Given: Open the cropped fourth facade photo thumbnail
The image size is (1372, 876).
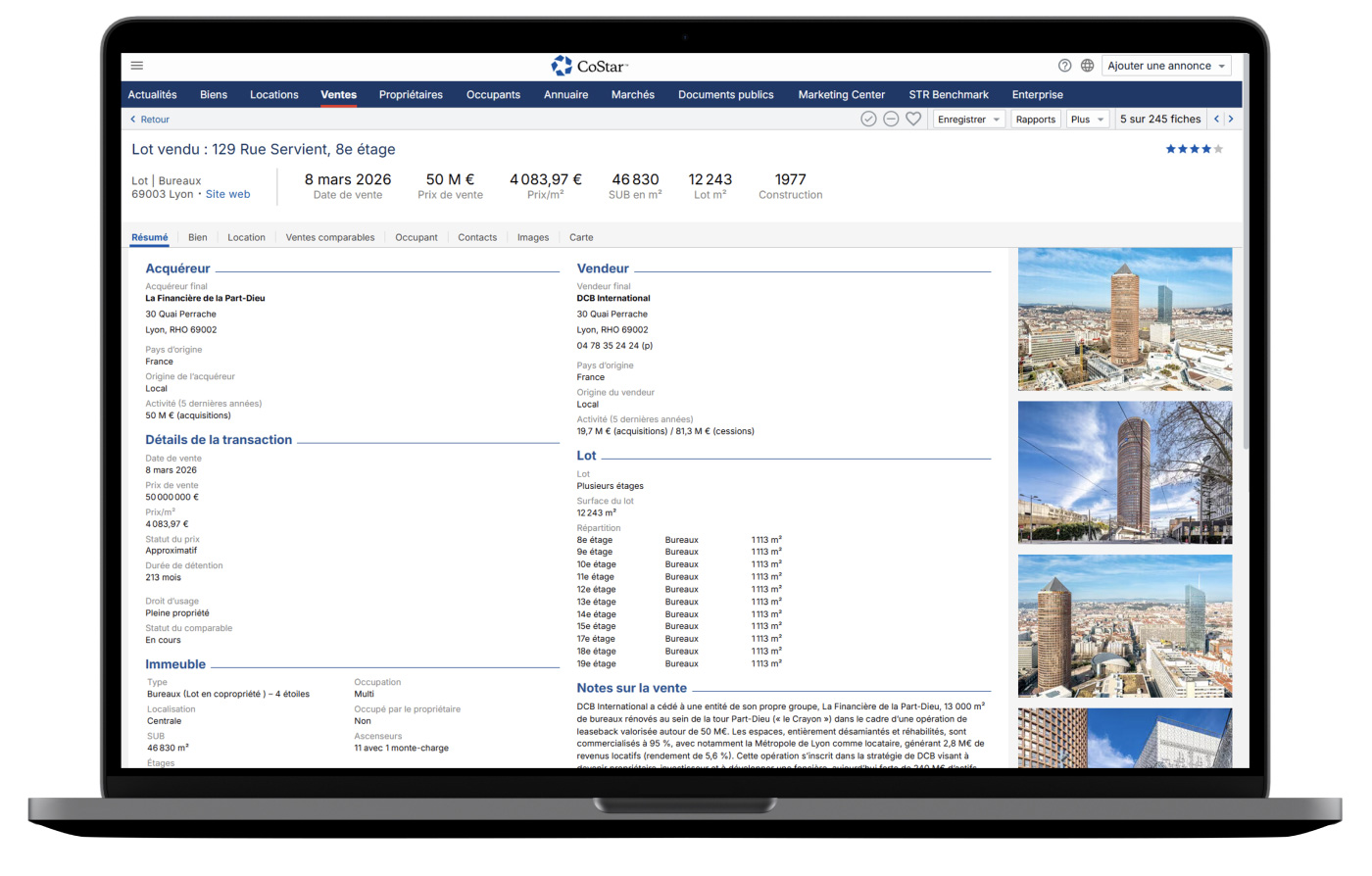Looking at the screenshot, I should click(1125, 738).
